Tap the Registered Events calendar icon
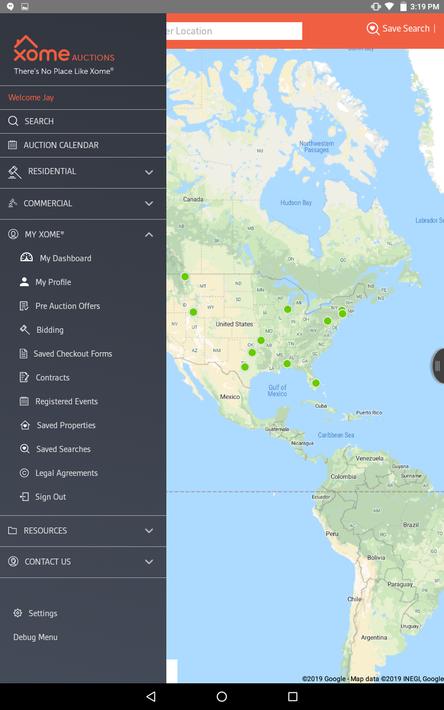This screenshot has height=710, width=444. [24, 401]
